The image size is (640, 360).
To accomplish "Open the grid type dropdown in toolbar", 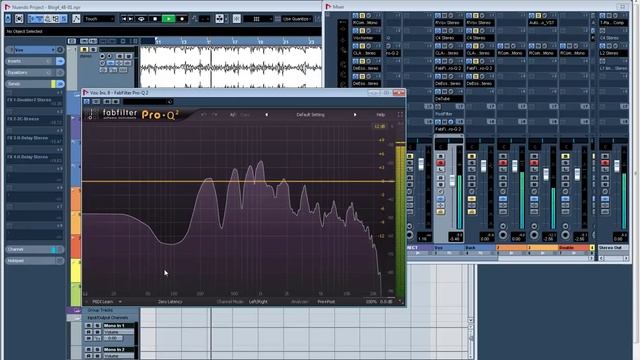I will [257, 19].
